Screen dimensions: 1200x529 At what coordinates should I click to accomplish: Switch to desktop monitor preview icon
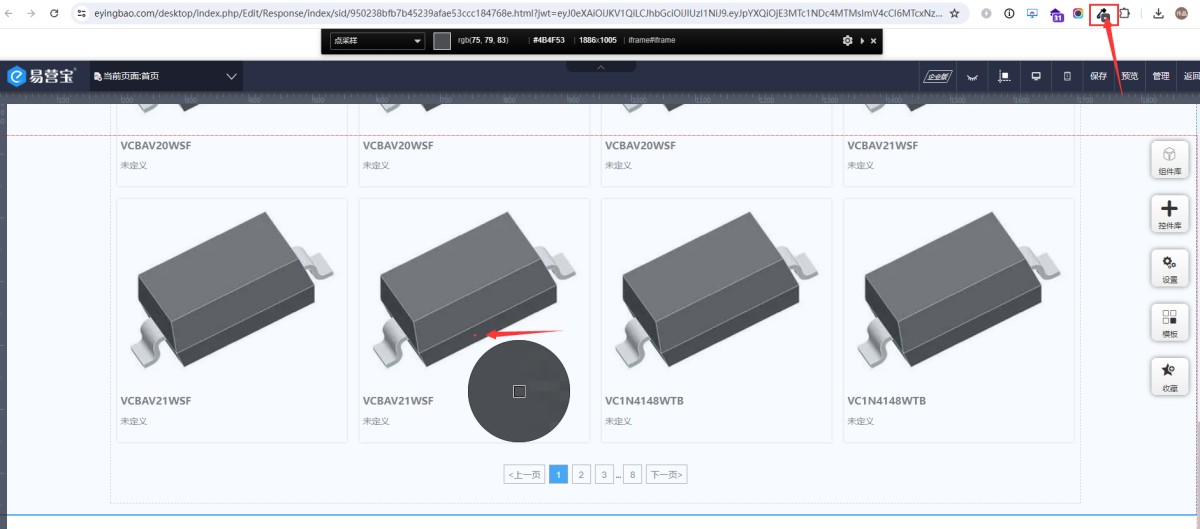tap(1036, 76)
